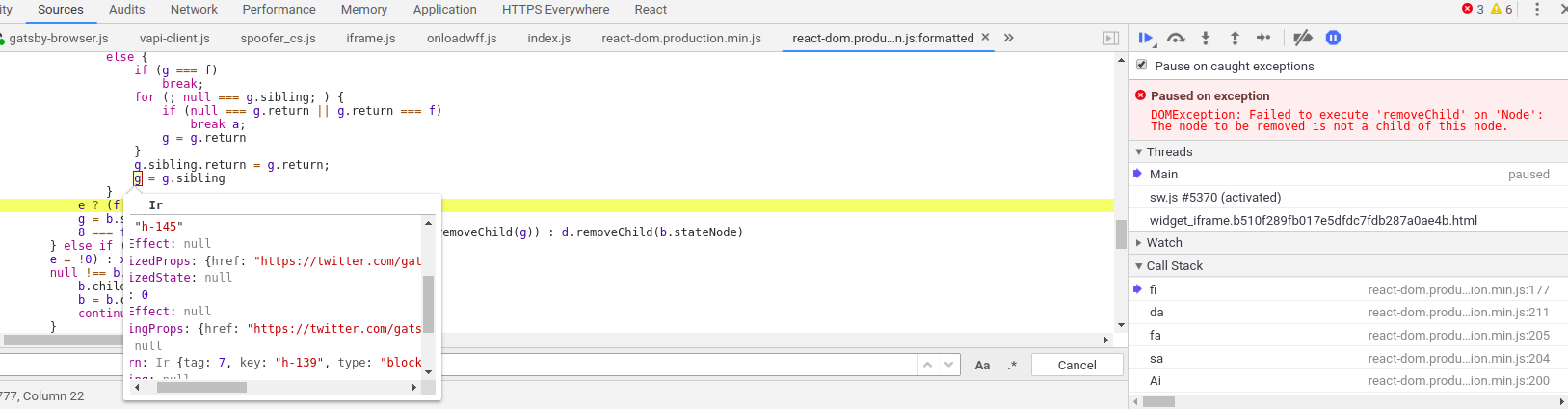This screenshot has width=1568, height=409.
Task: Click the Step arrow icon
Action: 1263,38
